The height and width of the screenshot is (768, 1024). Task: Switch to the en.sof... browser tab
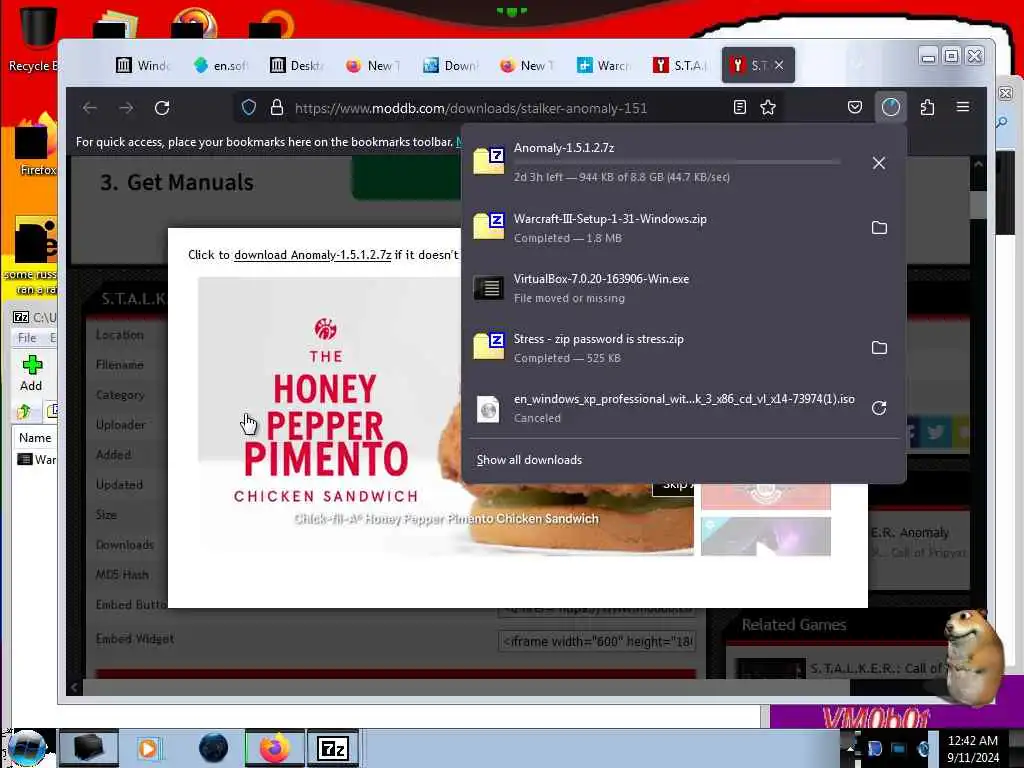[221, 65]
